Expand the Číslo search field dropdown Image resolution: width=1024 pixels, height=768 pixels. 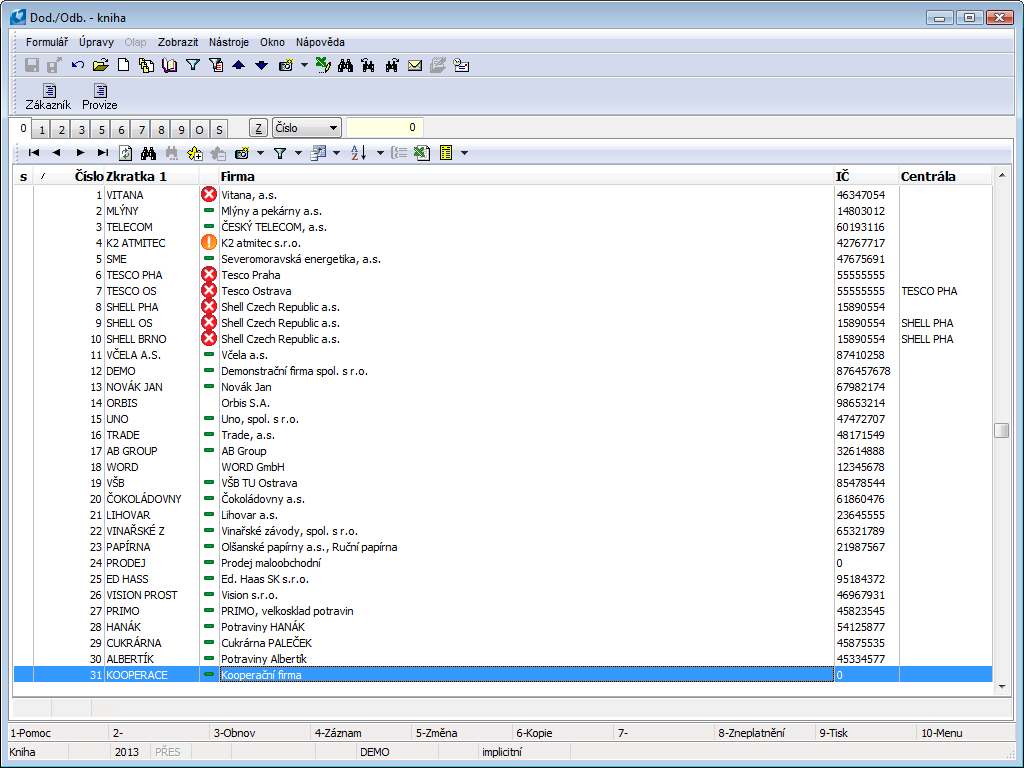click(332, 129)
